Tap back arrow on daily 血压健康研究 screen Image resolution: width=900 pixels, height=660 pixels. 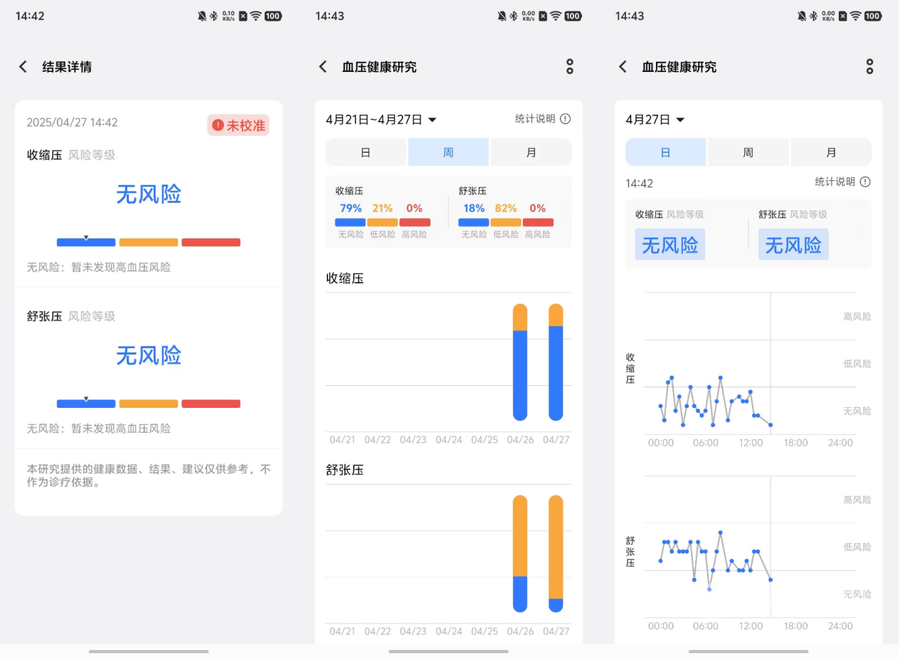[623, 67]
